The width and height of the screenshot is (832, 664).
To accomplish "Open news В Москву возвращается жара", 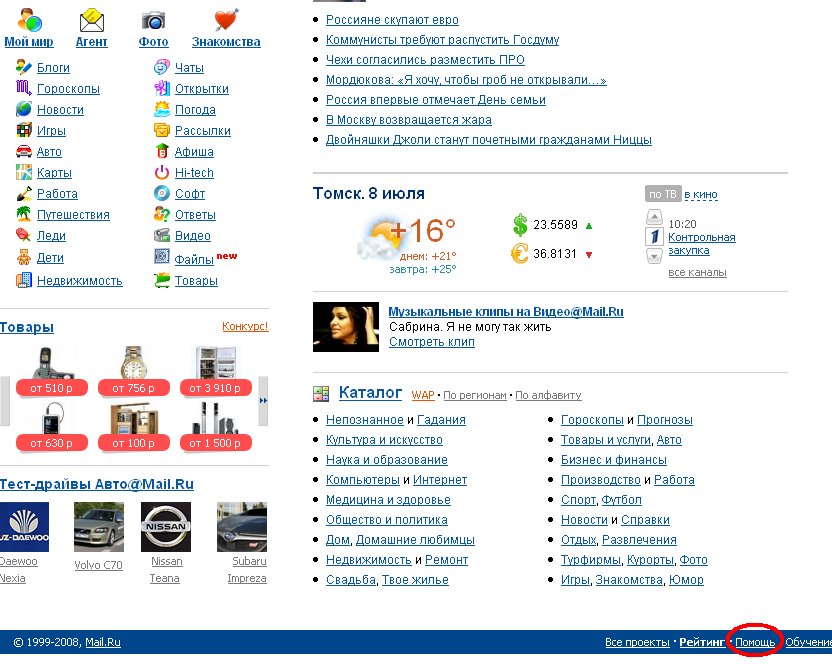I will 409,120.
